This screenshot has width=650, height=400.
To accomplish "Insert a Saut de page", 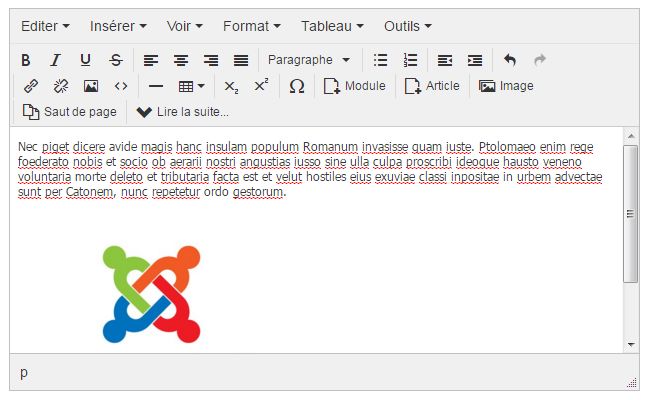I will click(70, 112).
